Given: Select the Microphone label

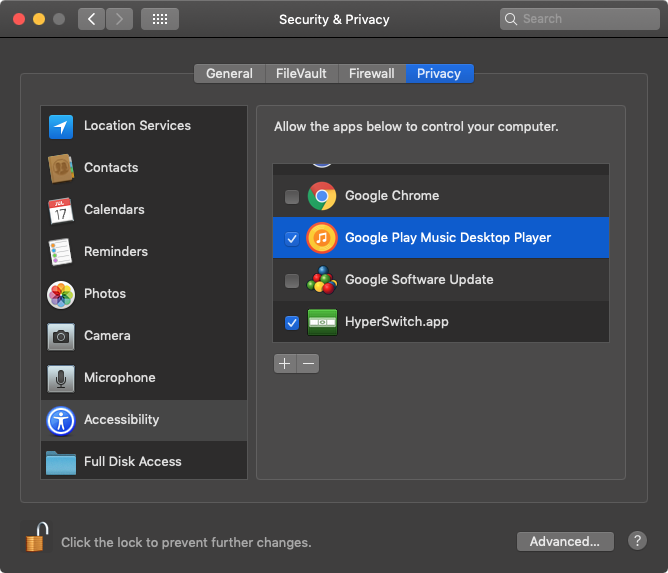Looking at the screenshot, I should click(120, 377).
